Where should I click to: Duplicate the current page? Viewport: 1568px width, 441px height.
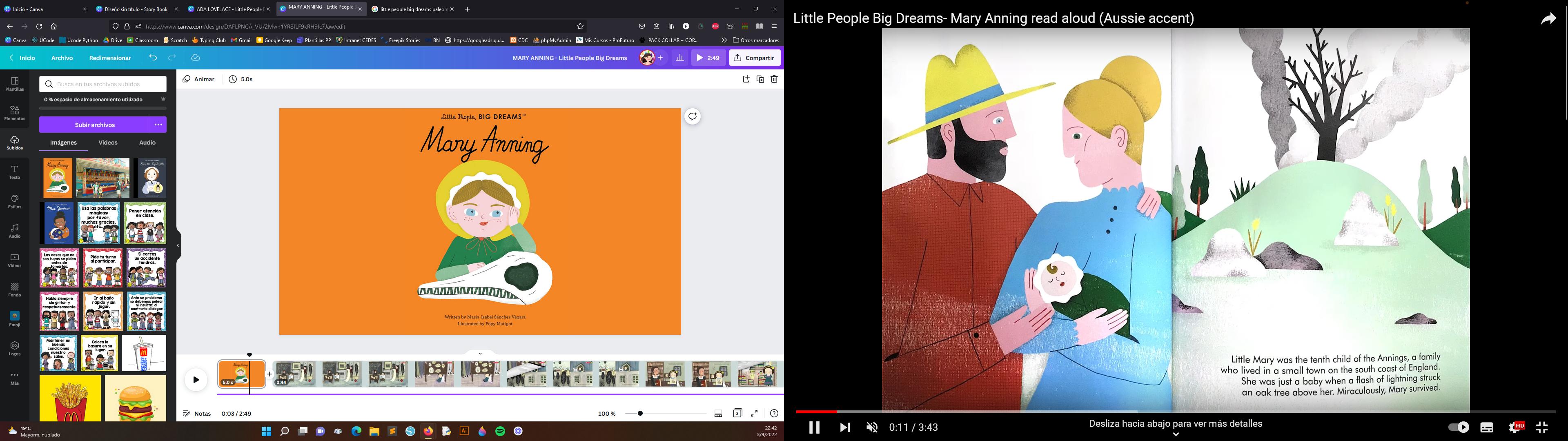tap(760, 79)
